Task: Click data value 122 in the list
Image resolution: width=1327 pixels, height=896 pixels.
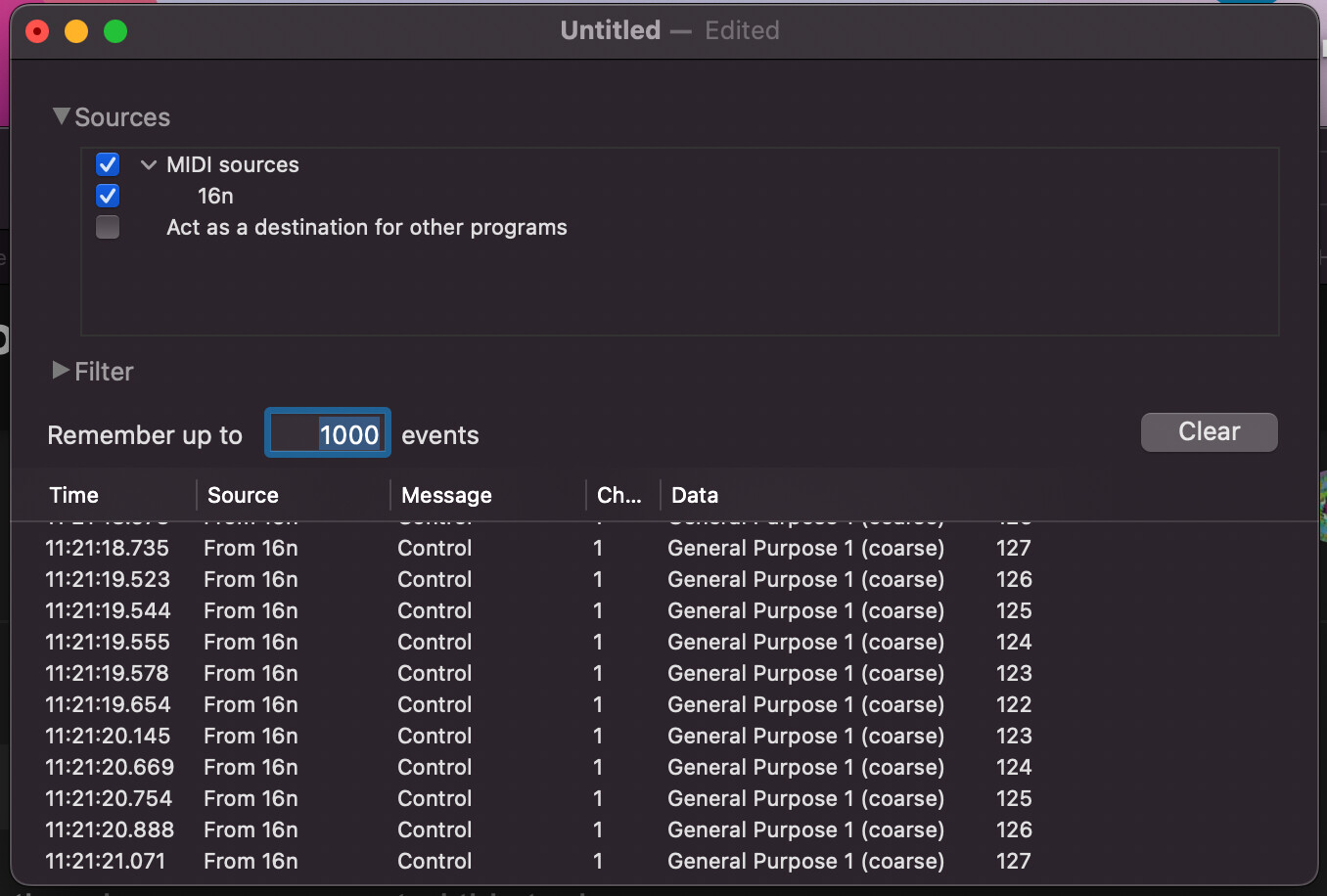Action: pyautogui.click(x=1014, y=704)
